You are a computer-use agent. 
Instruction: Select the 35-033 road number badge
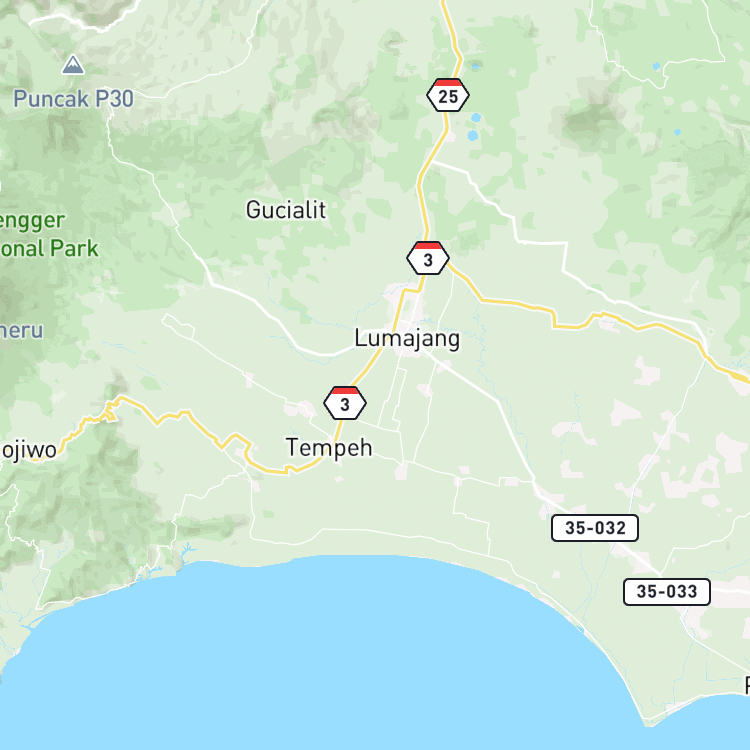click(667, 592)
